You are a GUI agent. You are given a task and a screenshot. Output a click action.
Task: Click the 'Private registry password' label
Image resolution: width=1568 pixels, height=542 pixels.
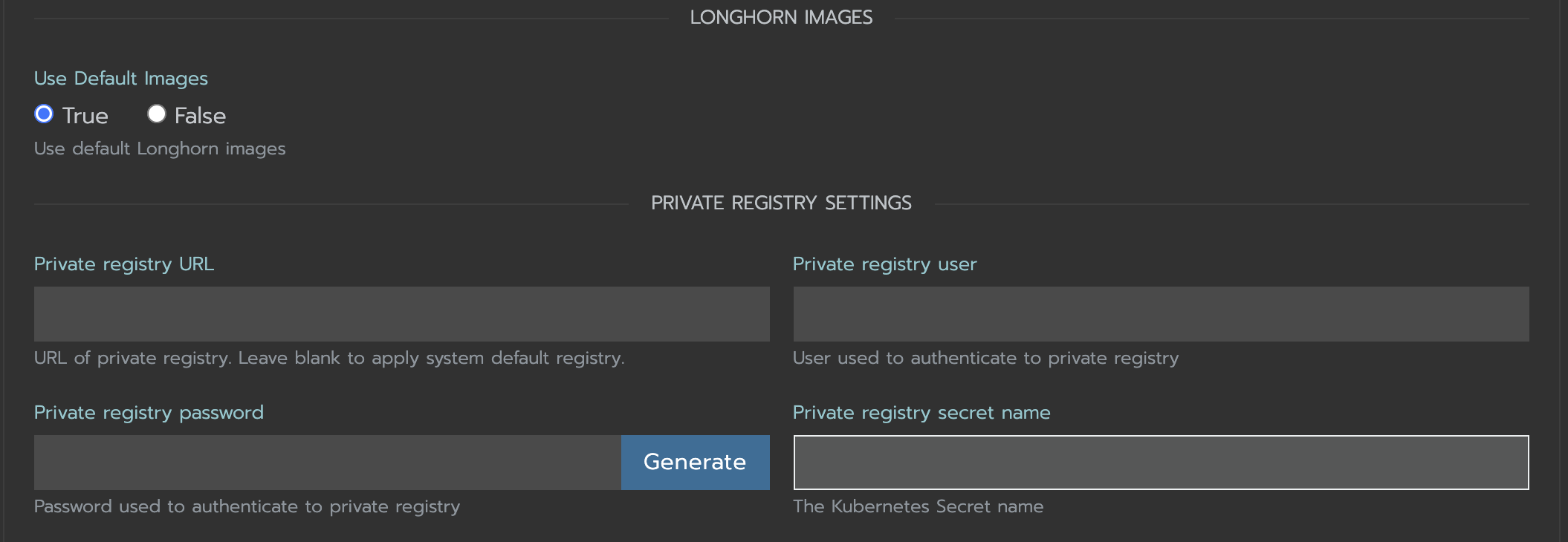pos(149,413)
